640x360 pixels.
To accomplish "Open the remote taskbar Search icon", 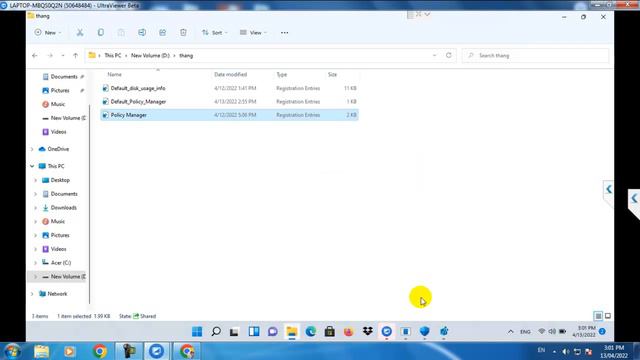I will 216,331.
